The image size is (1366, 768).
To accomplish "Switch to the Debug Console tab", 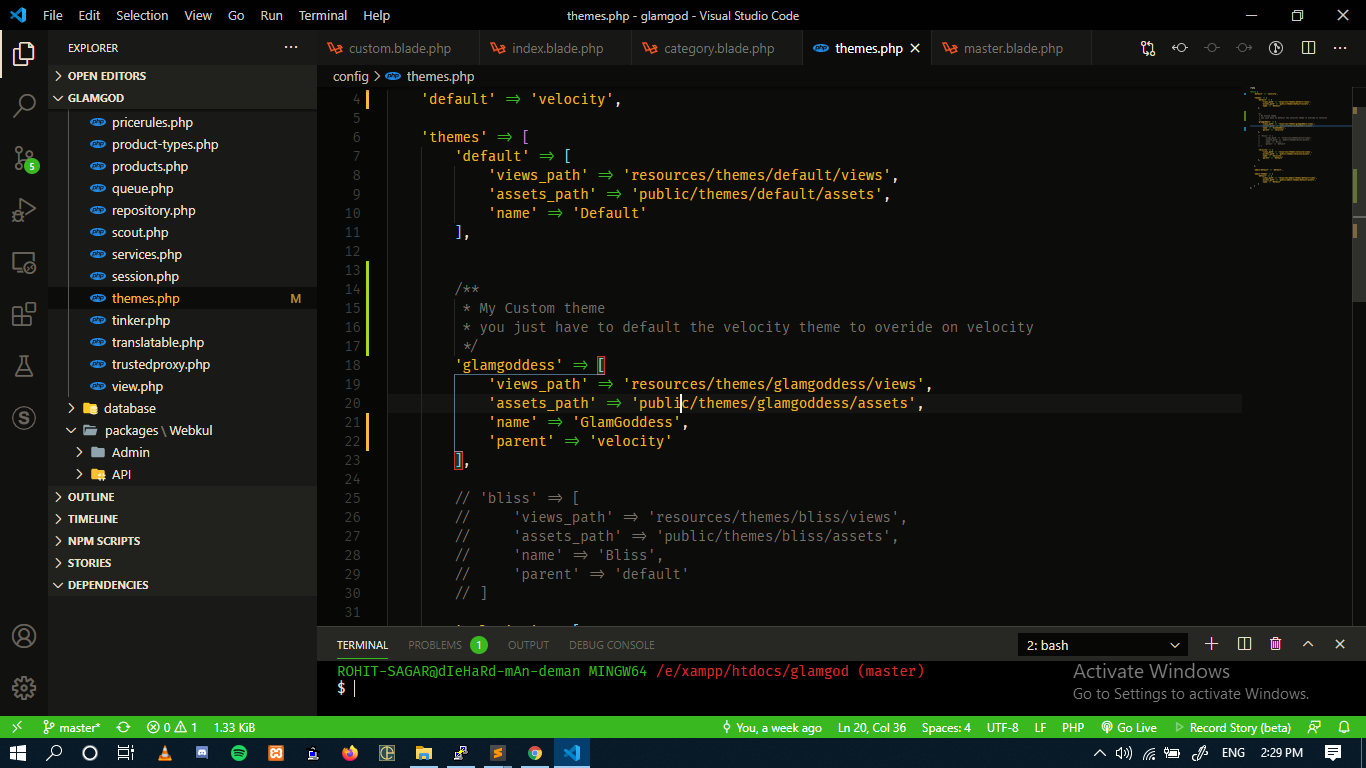I will tap(612, 645).
